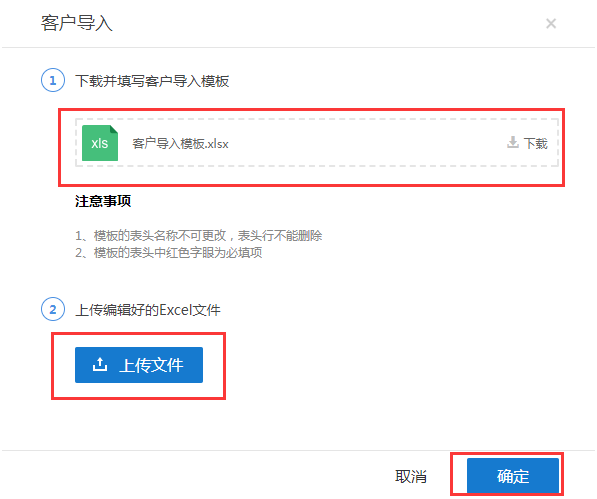Click the download arrow icon
Viewport: 597px width, 499px height.
(513, 142)
